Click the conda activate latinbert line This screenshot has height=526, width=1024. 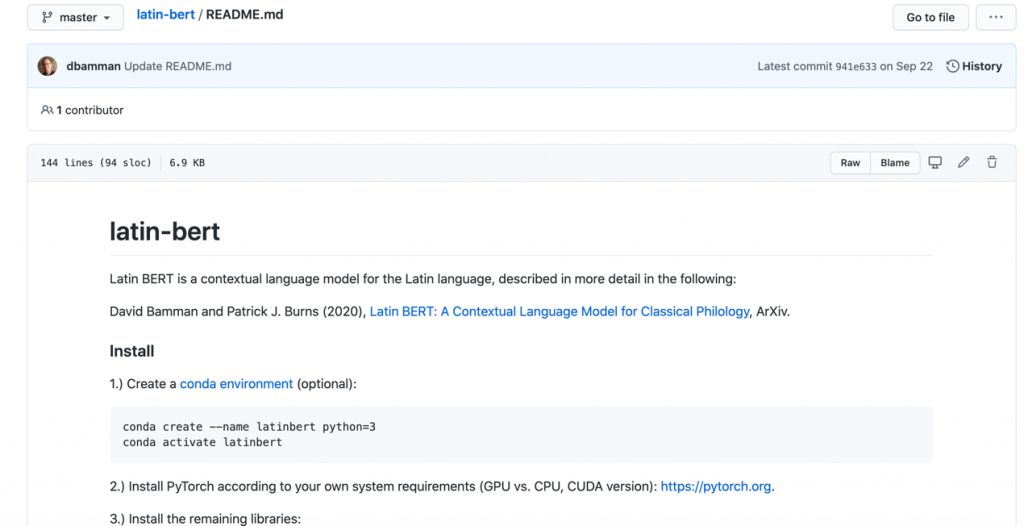(202, 442)
